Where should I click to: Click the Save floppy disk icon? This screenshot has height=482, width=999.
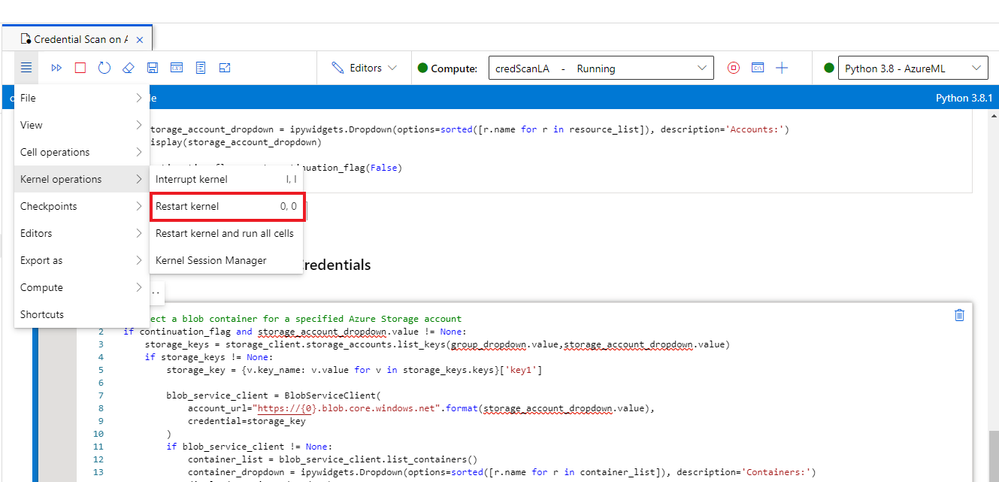click(x=152, y=67)
